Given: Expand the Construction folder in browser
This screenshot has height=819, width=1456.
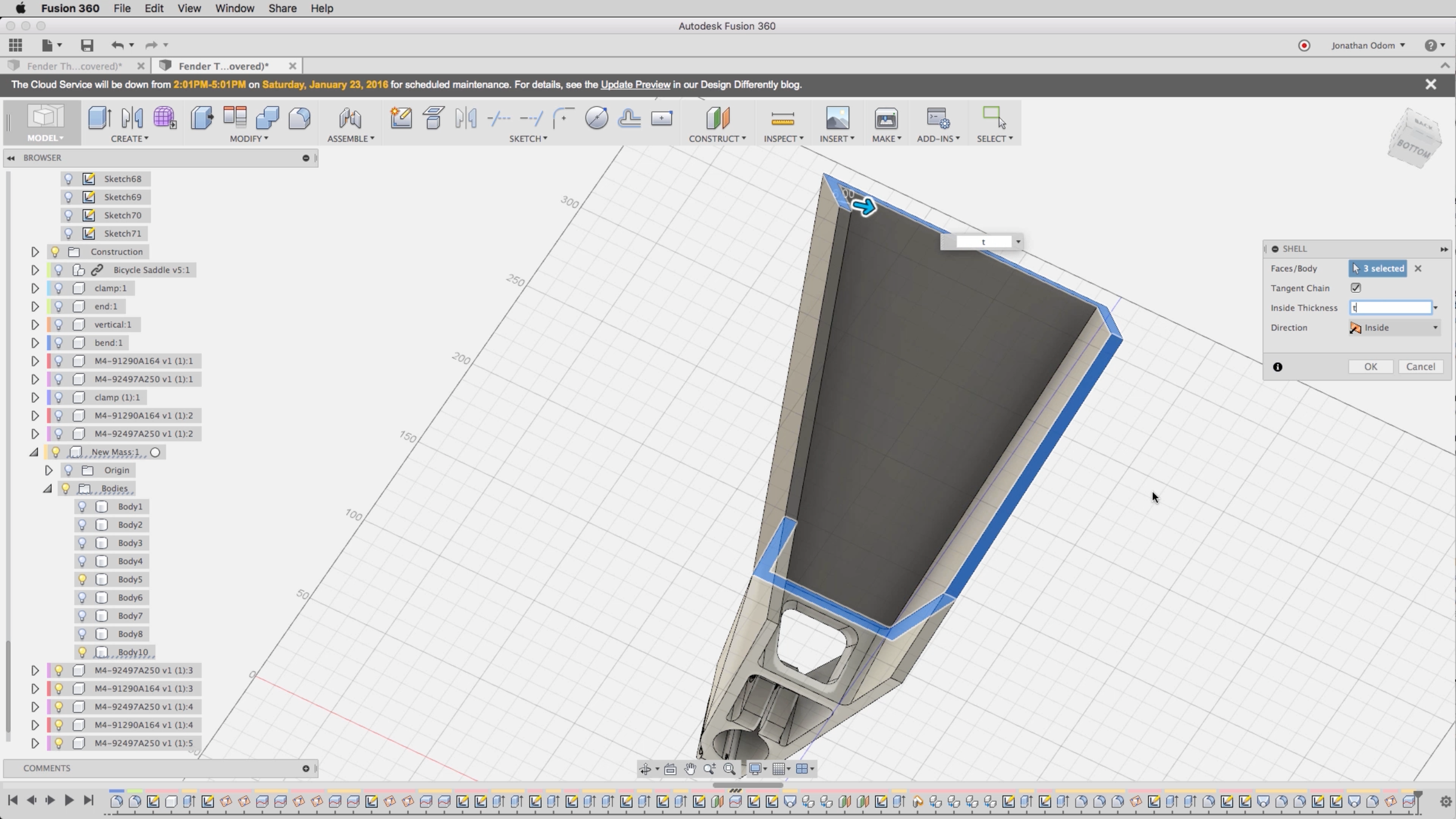Looking at the screenshot, I should pyautogui.click(x=35, y=252).
